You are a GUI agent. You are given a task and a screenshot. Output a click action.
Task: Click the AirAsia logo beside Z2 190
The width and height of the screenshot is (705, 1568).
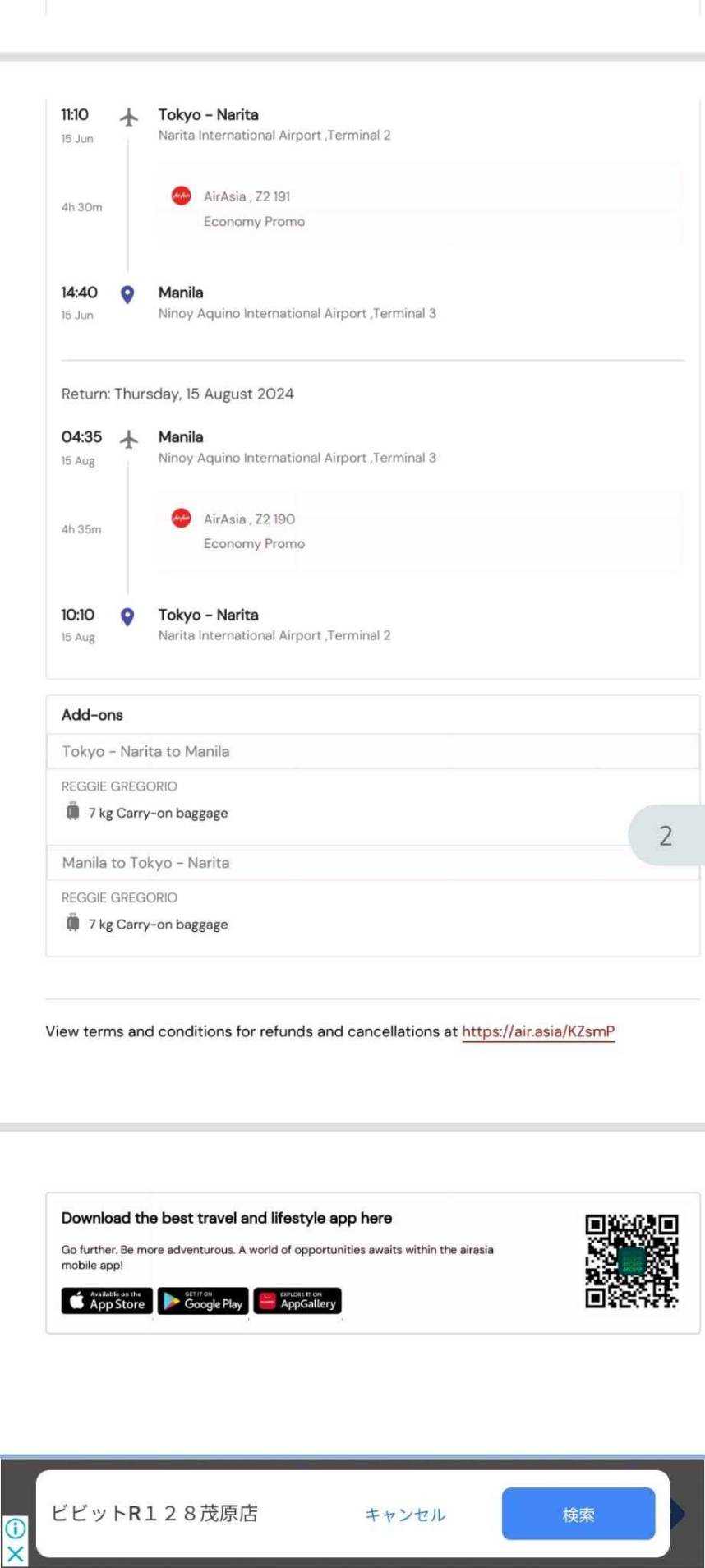click(x=181, y=519)
